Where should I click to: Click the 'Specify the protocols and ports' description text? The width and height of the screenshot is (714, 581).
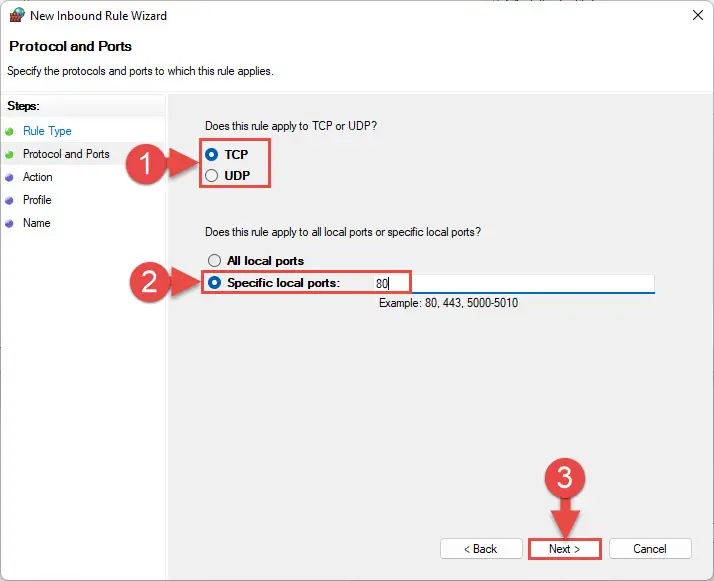coord(140,71)
